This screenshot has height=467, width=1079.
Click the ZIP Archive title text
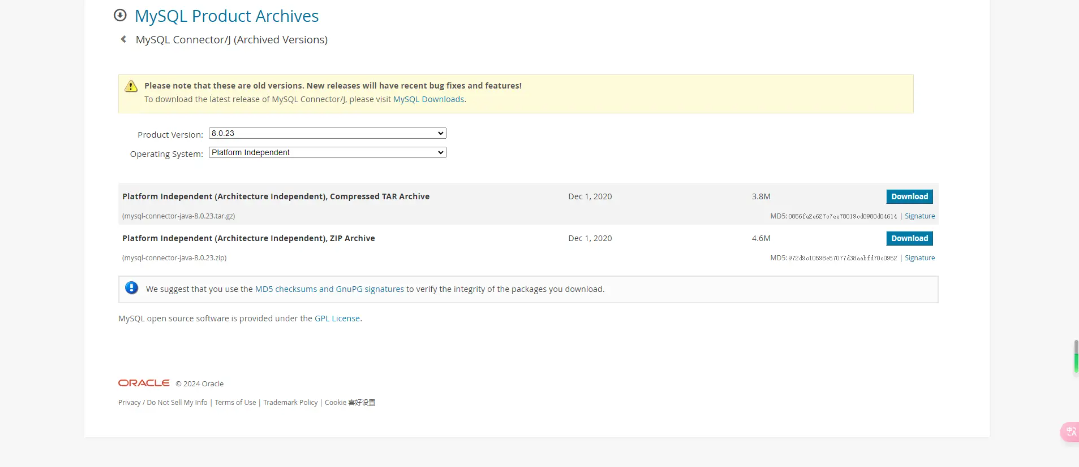pos(248,239)
